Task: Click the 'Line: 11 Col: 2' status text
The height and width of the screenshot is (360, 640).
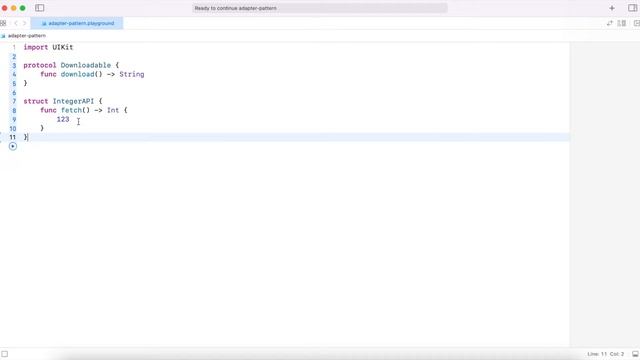Action: [x=606, y=354]
